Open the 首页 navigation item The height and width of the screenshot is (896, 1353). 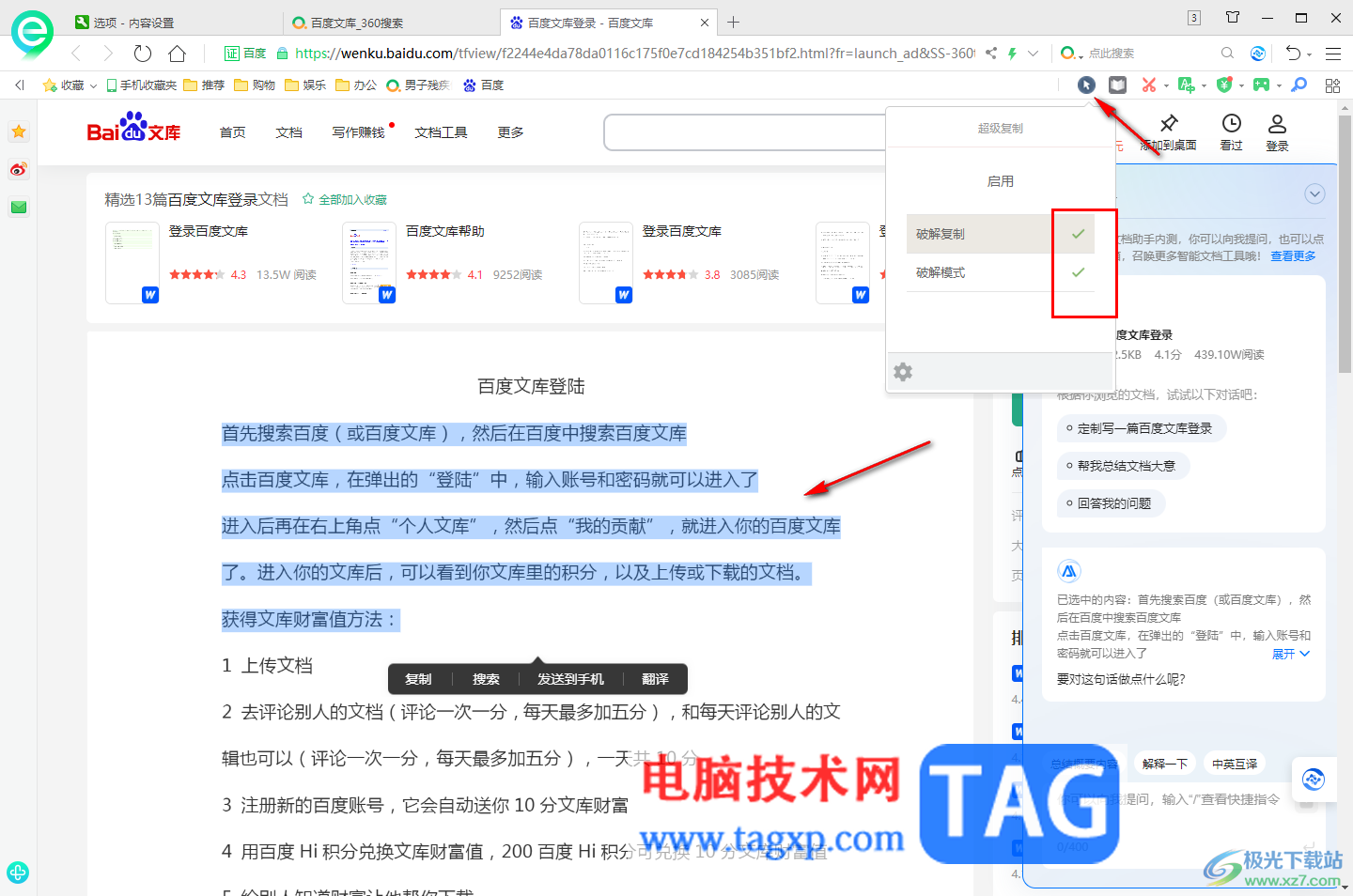(232, 132)
